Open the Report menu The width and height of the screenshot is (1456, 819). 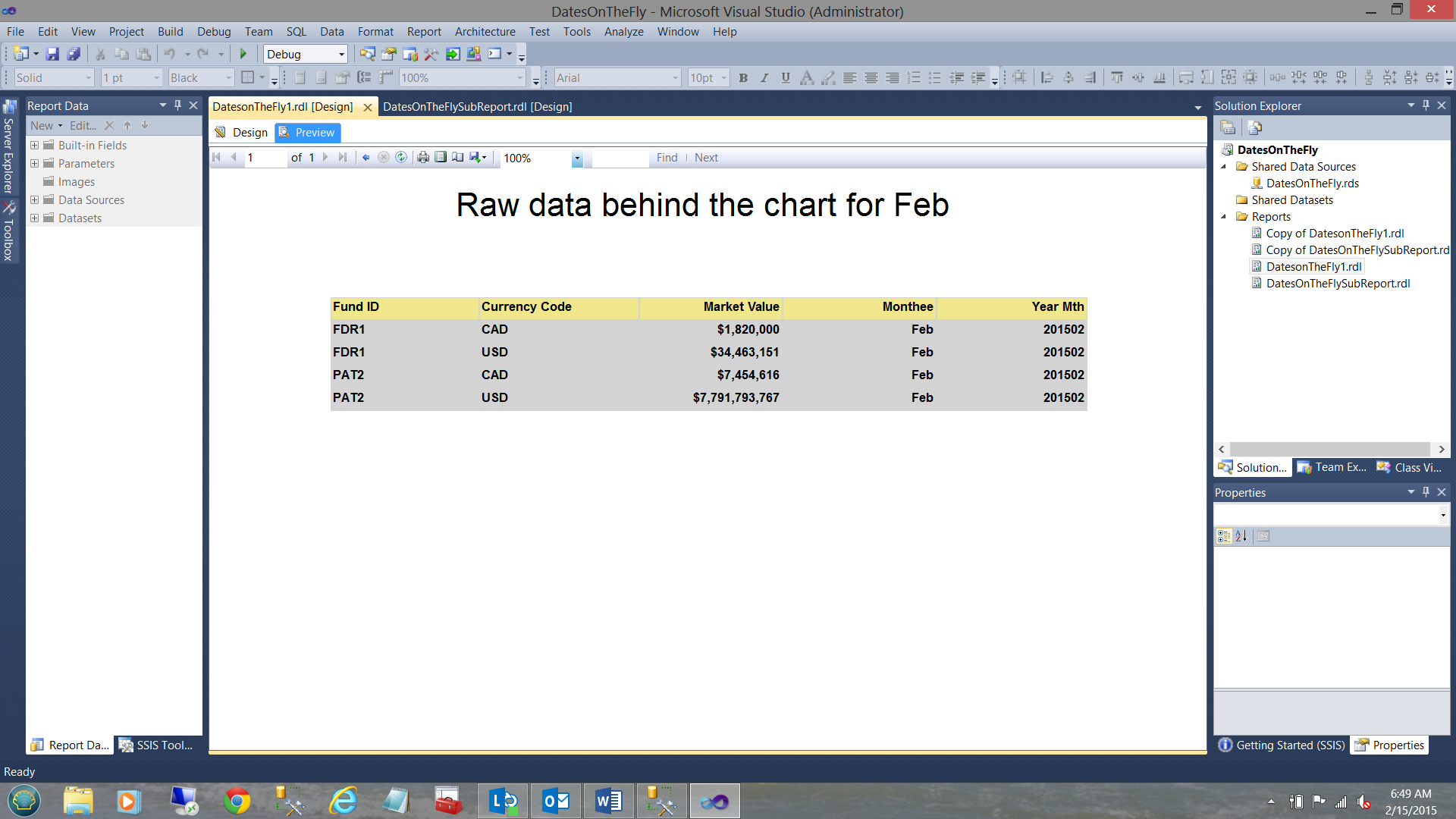click(423, 31)
